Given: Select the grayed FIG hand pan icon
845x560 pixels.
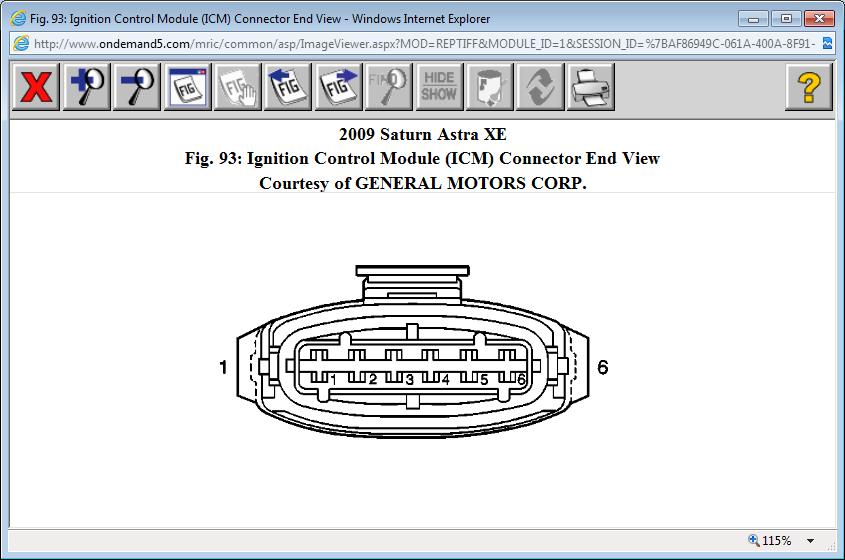Looking at the screenshot, I should click(237, 87).
